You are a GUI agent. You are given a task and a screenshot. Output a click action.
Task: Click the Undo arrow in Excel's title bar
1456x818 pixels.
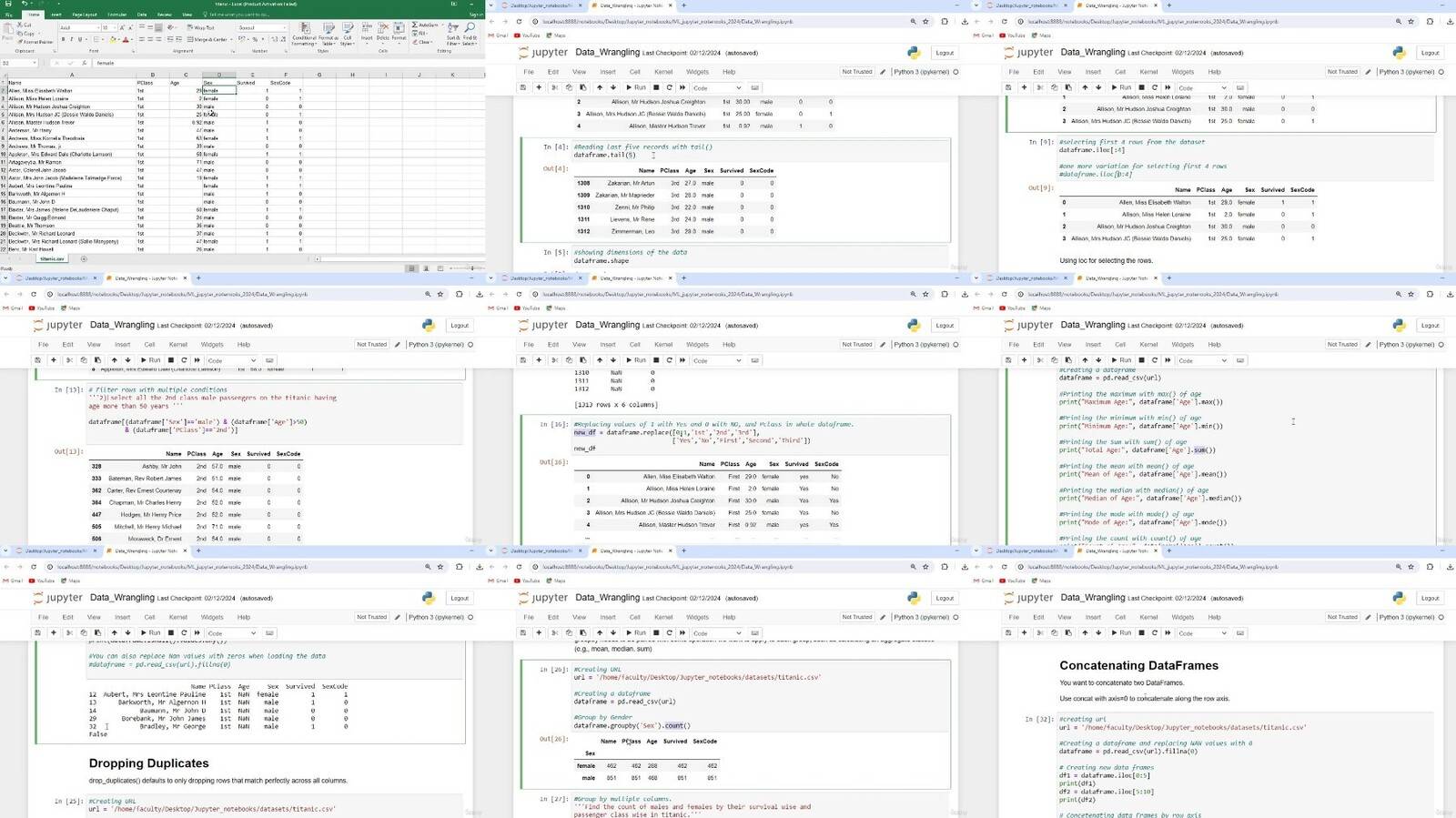pyautogui.click(x=24, y=4)
